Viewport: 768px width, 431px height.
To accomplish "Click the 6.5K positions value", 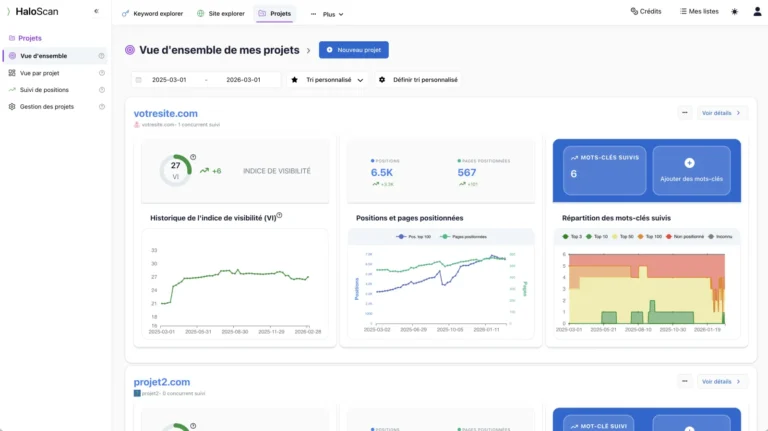I will click(382, 172).
